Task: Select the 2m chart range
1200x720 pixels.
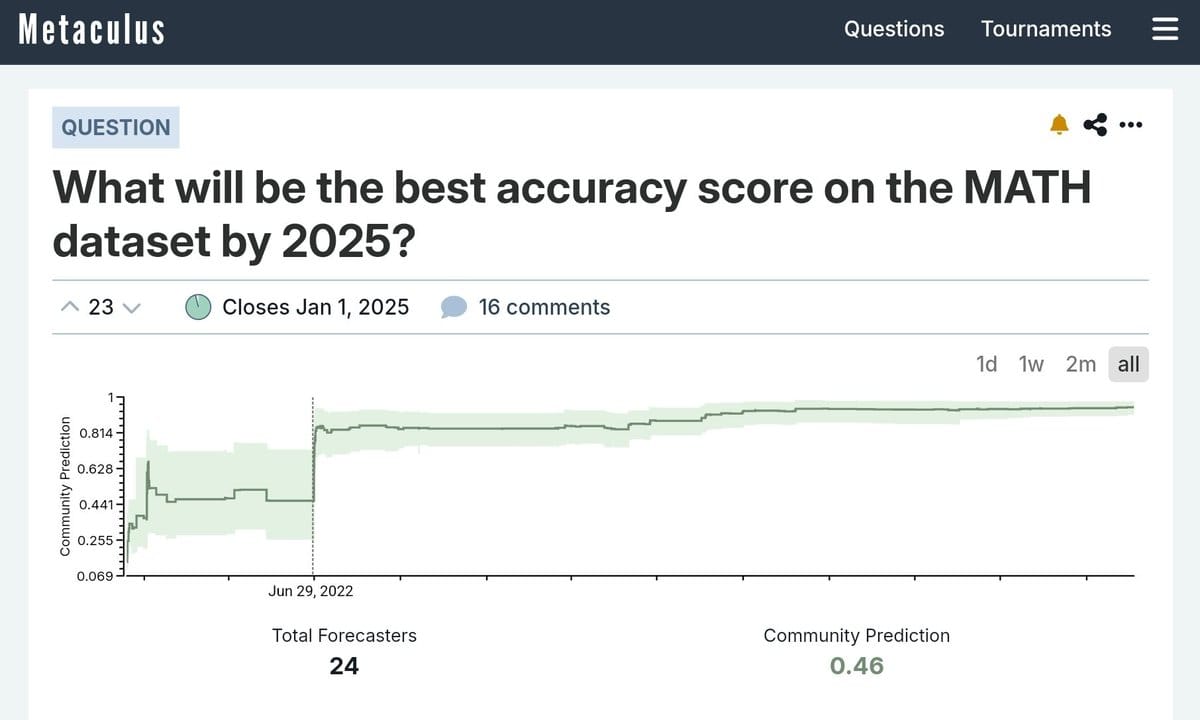Action: point(1080,364)
